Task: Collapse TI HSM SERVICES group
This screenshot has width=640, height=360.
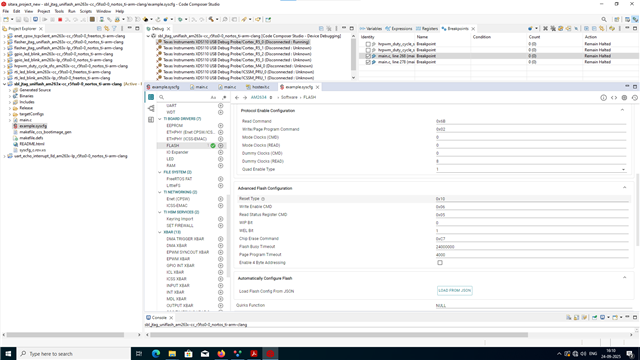Action: (160, 212)
